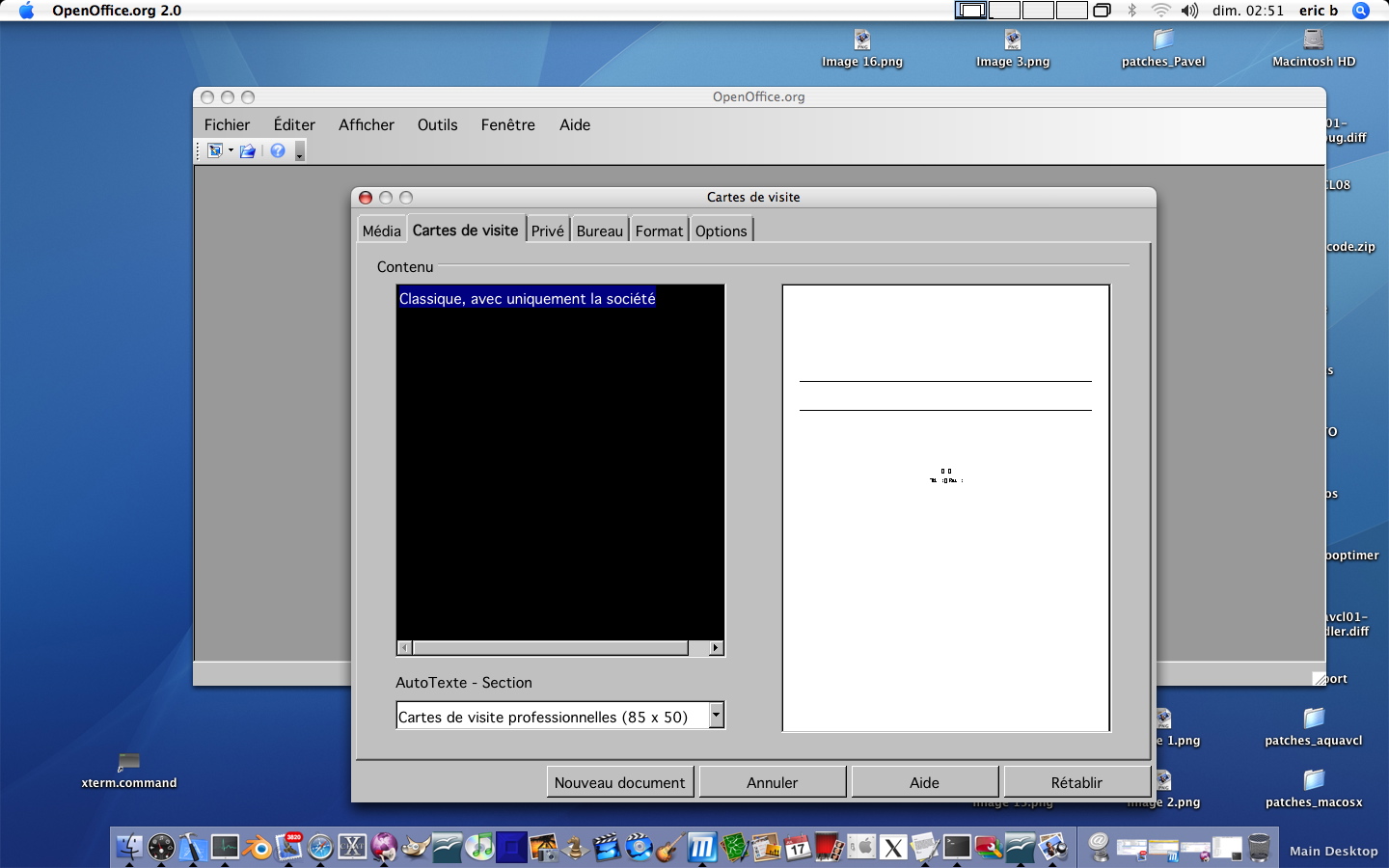Open the Fenêtre menu
Viewport: 1389px width, 868px height.
point(508,124)
